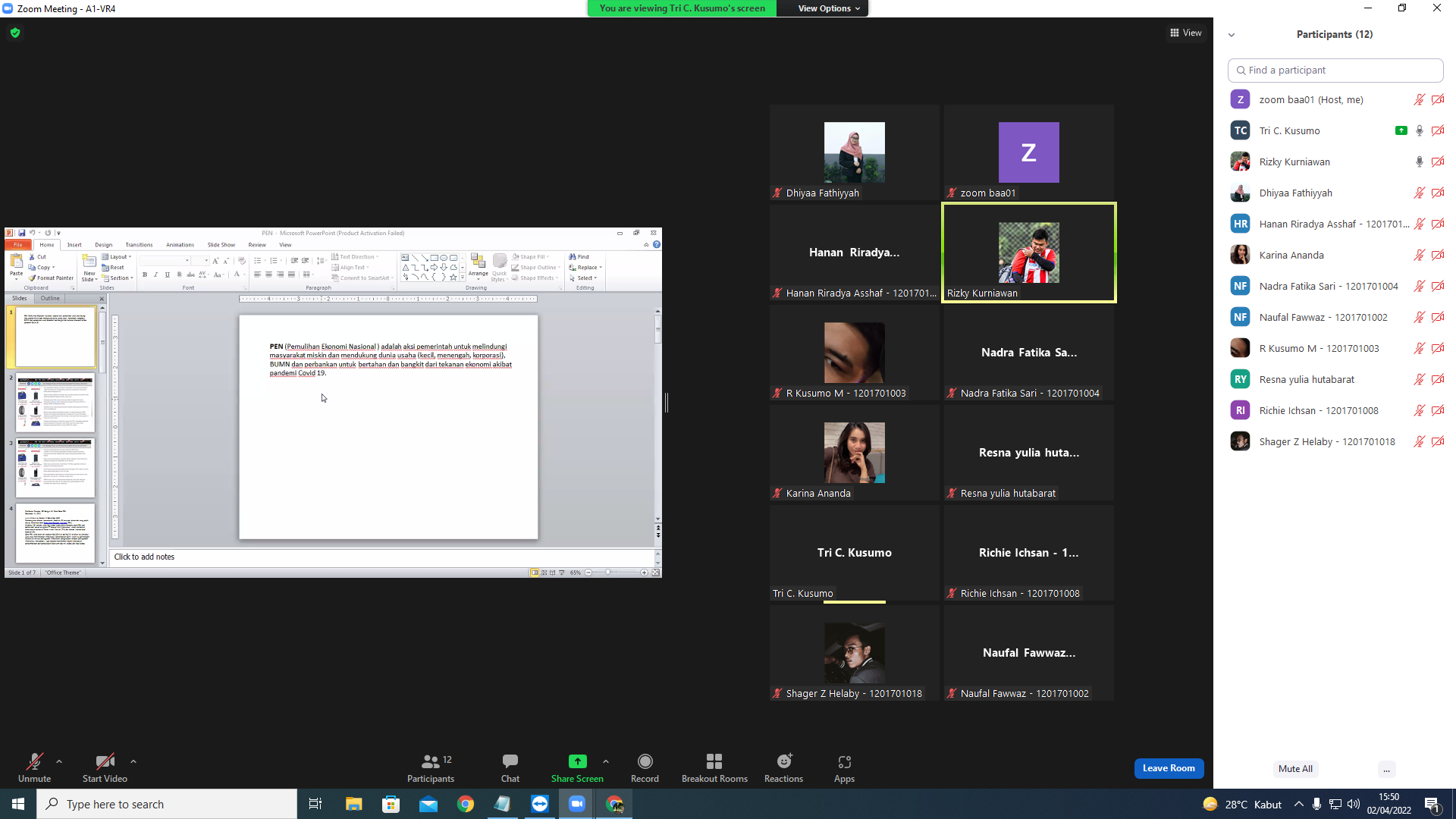This screenshot has height=819, width=1456.
Task: Switch to the Transitions tab in PowerPoint
Action: coord(139,245)
